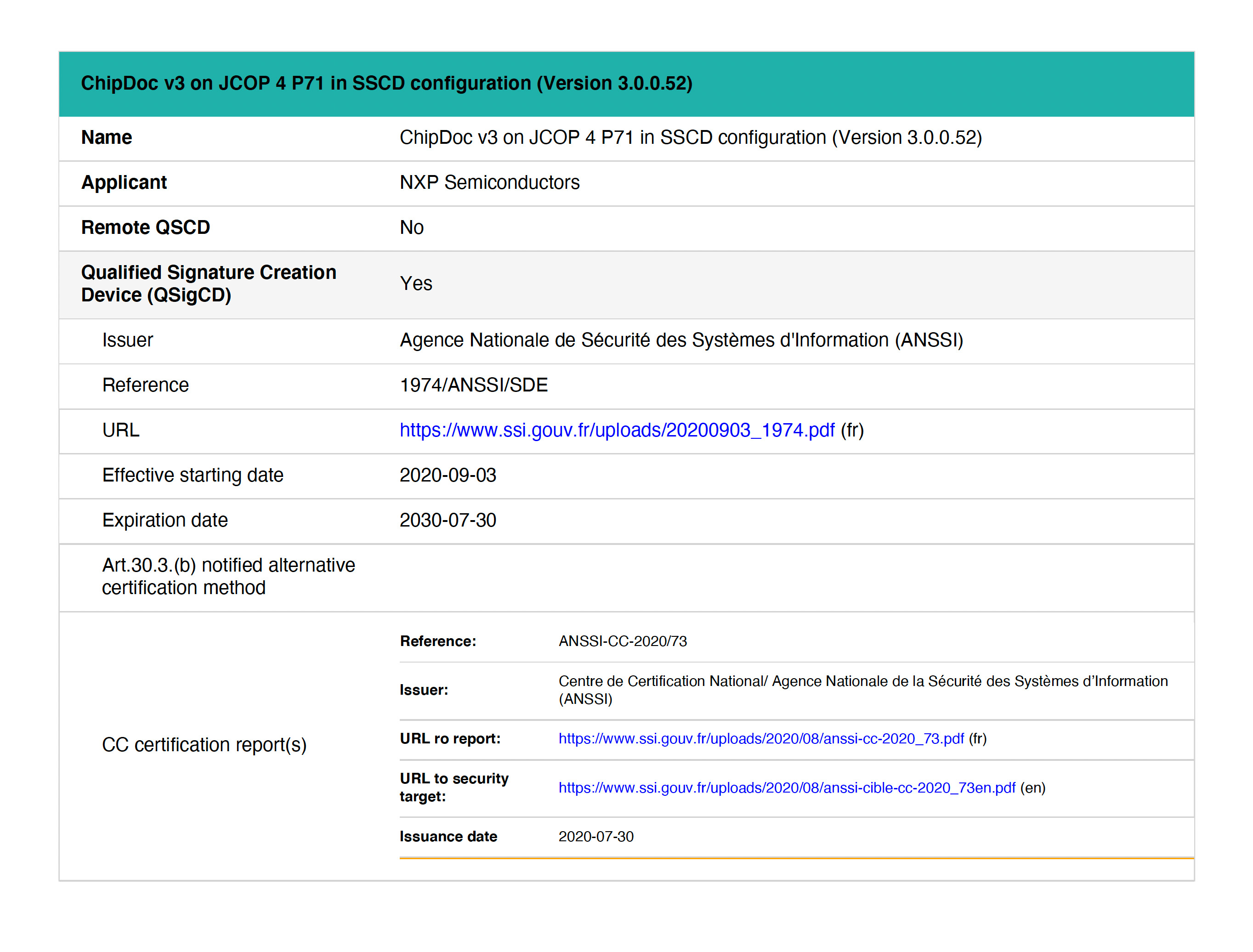This screenshot has height=952, width=1253.
Task: Click the ANSSI issuer name text
Action: (x=681, y=340)
